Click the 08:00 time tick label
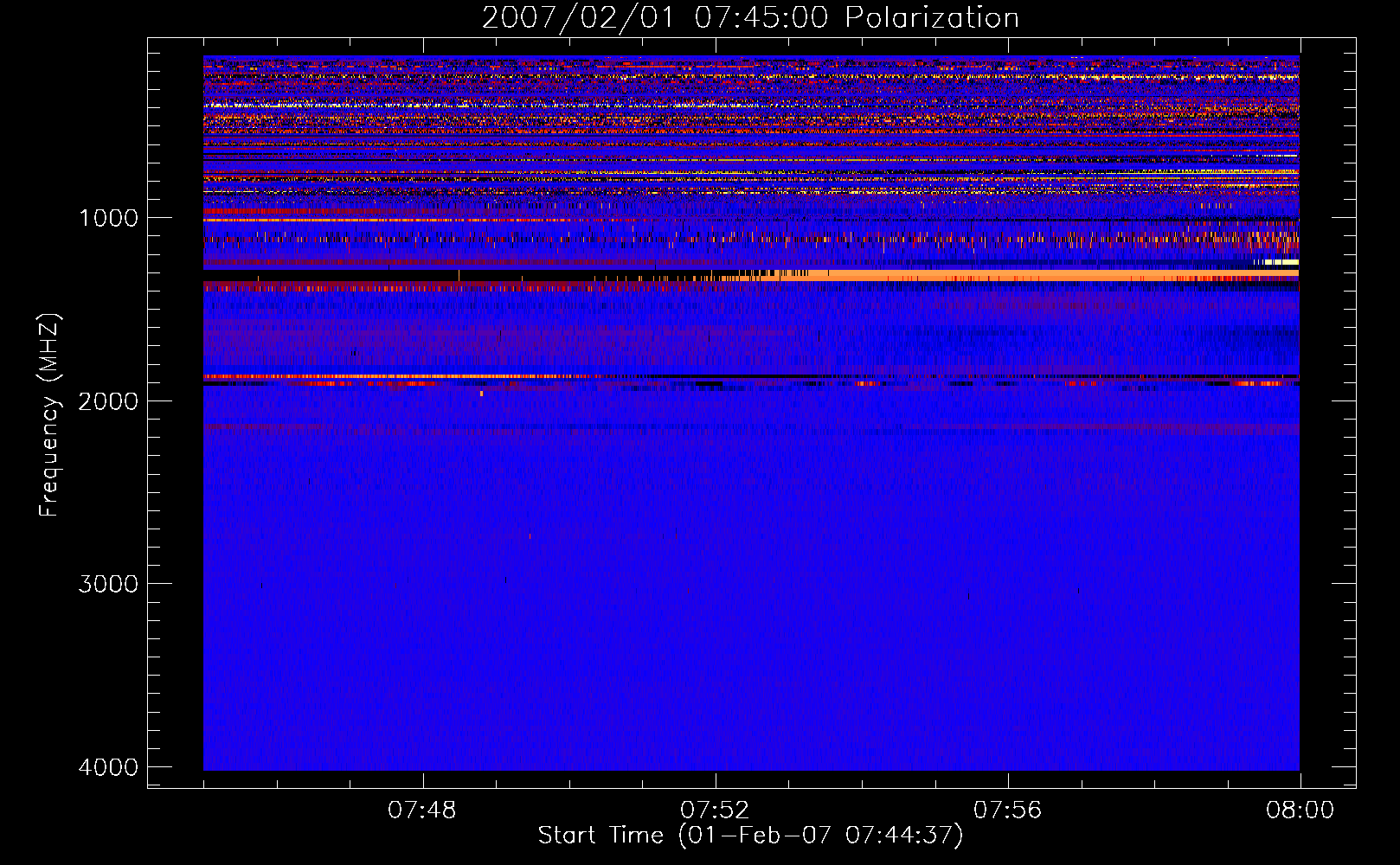This screenshot has width=1400, height=865. [x=1300, y=811]
